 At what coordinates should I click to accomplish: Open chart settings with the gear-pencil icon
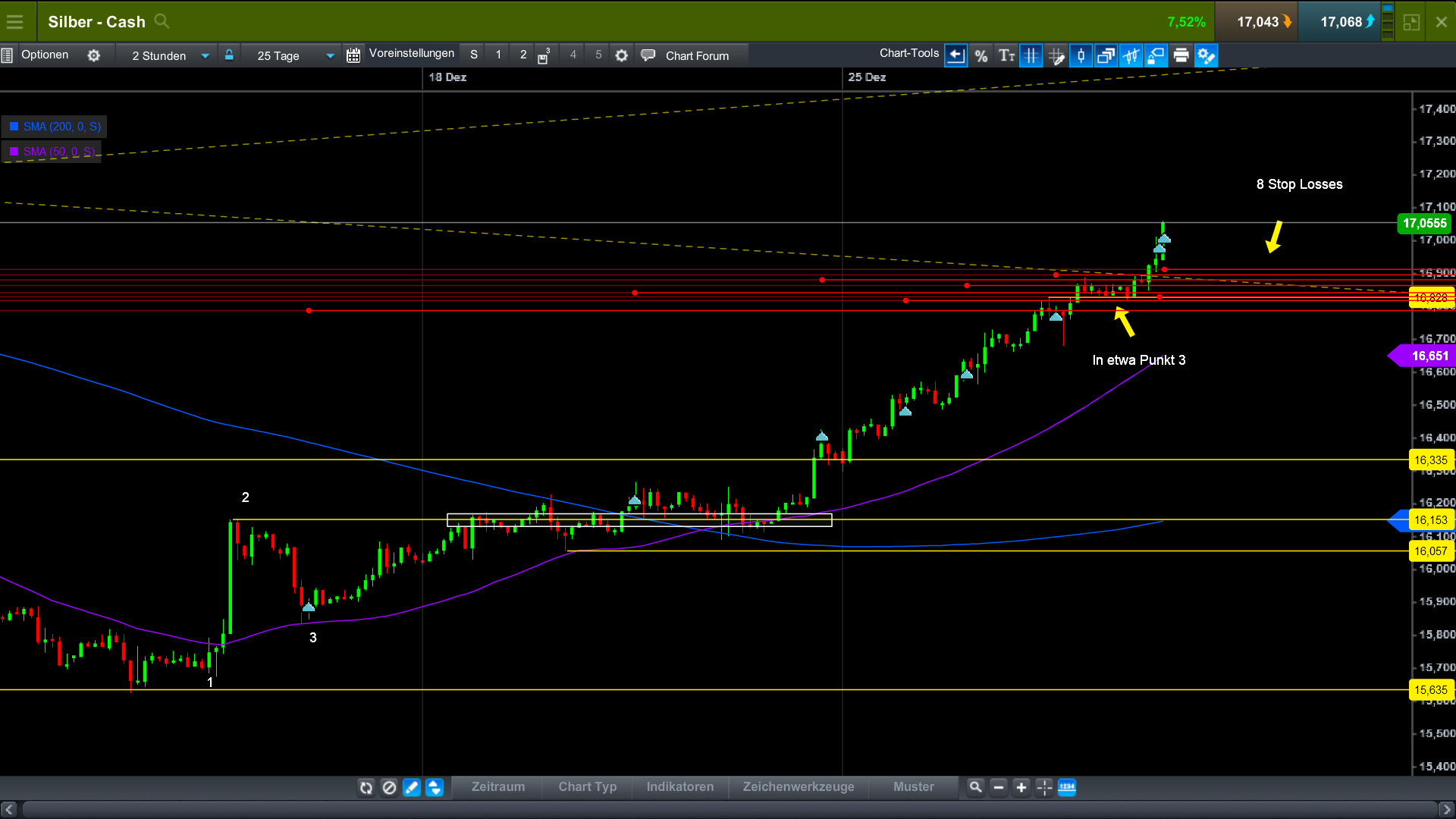[1206, 55]
